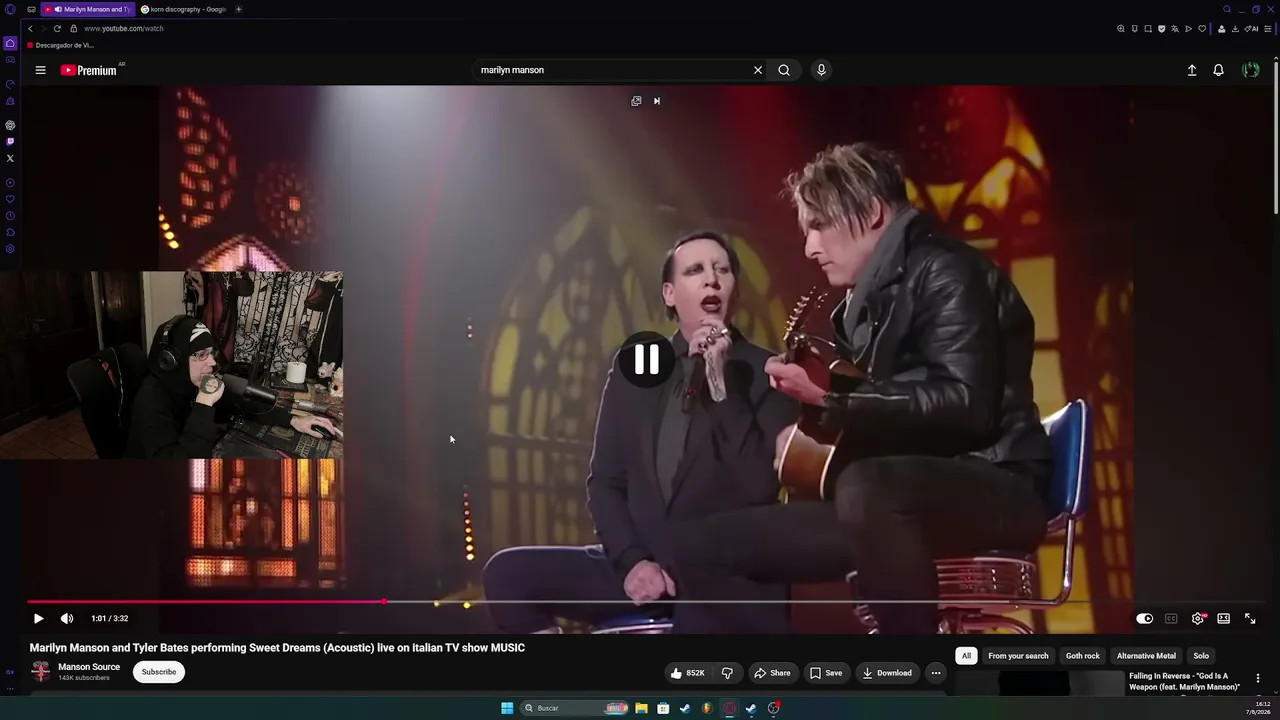Select the Solo filter chip
Image resolution: width=1280 pixels, height=720 pixels.
coord(1201,656)
